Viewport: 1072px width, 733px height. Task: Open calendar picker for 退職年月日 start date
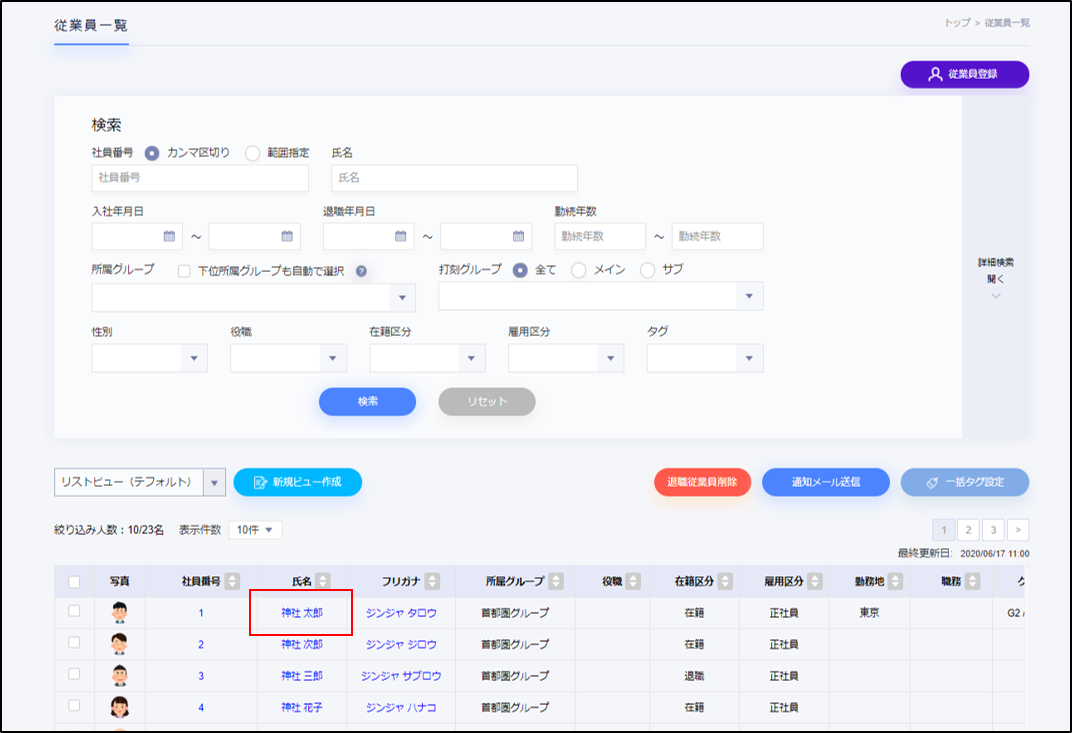(400, 236)
